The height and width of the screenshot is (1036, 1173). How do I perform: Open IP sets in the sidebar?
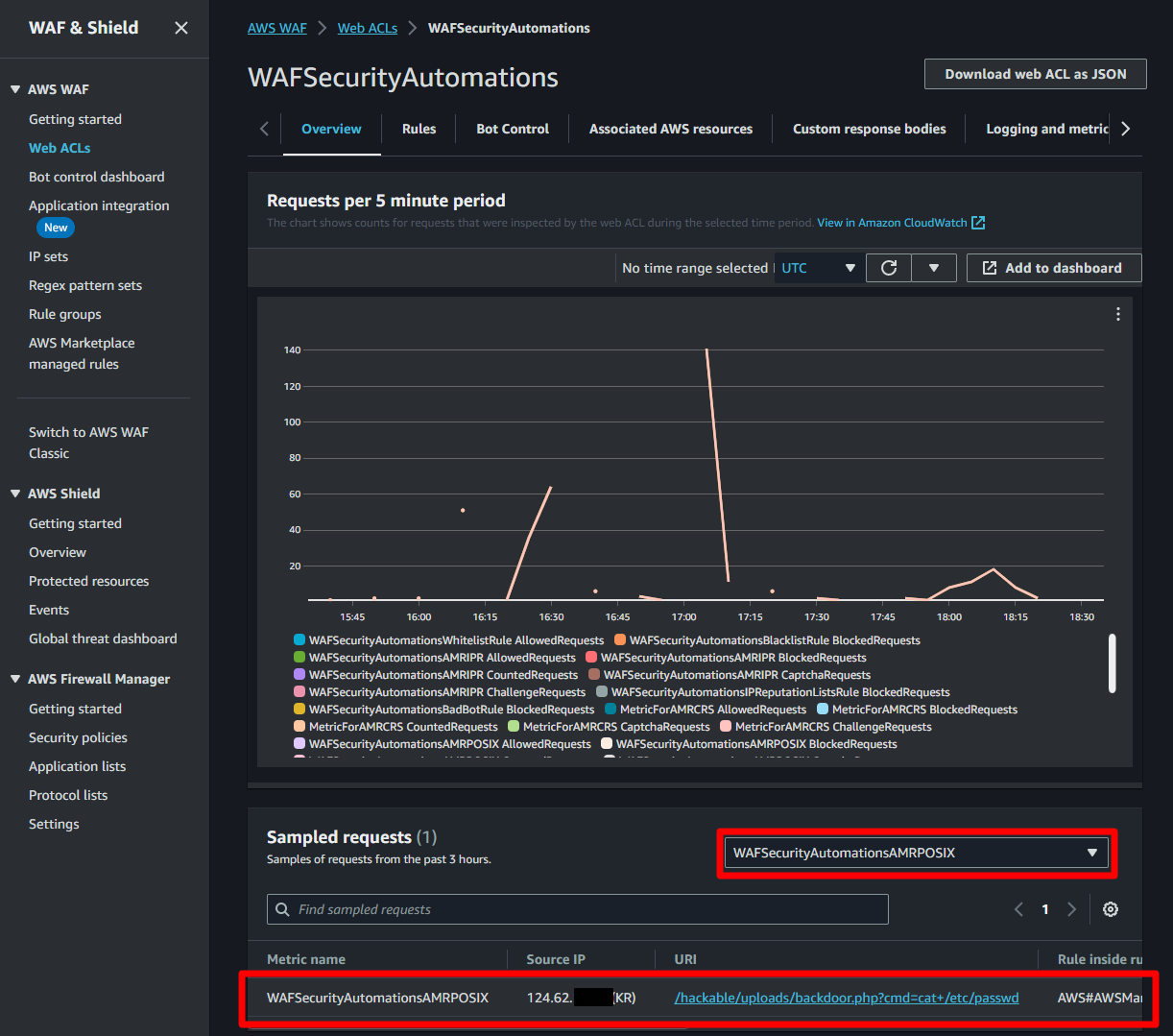pos(48,256)
